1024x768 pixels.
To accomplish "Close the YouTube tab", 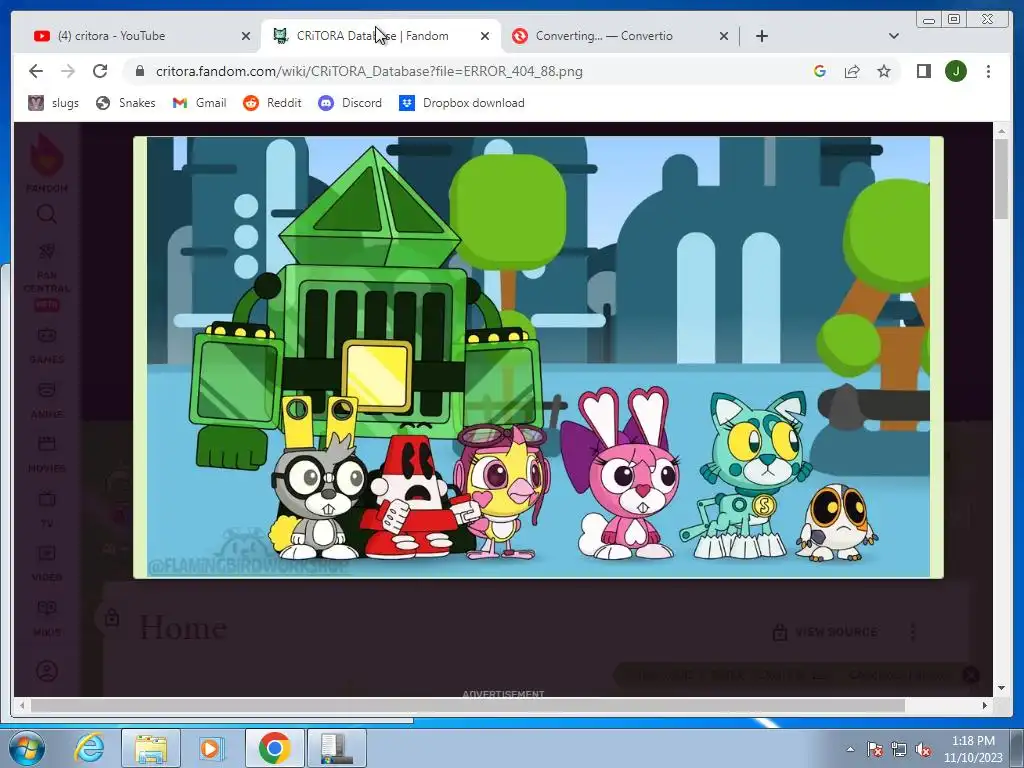I will [246, 36].
